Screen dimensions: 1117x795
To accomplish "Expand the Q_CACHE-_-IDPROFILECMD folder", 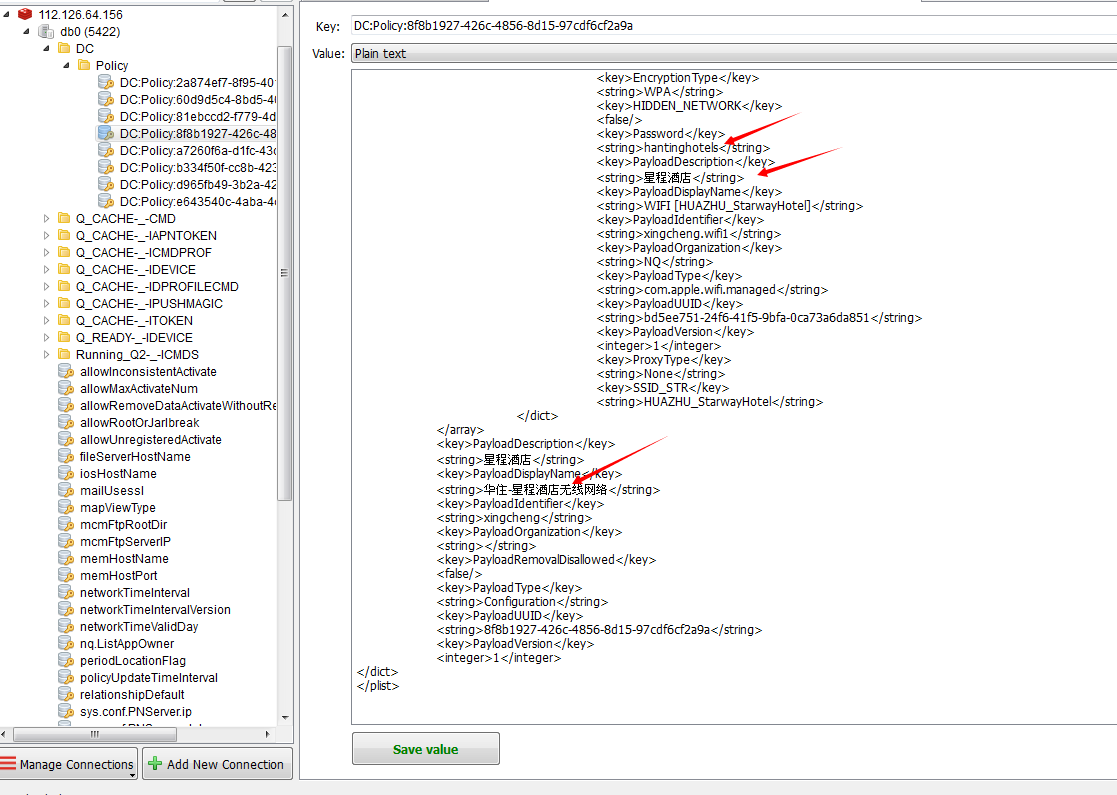I will pos(46,286).
